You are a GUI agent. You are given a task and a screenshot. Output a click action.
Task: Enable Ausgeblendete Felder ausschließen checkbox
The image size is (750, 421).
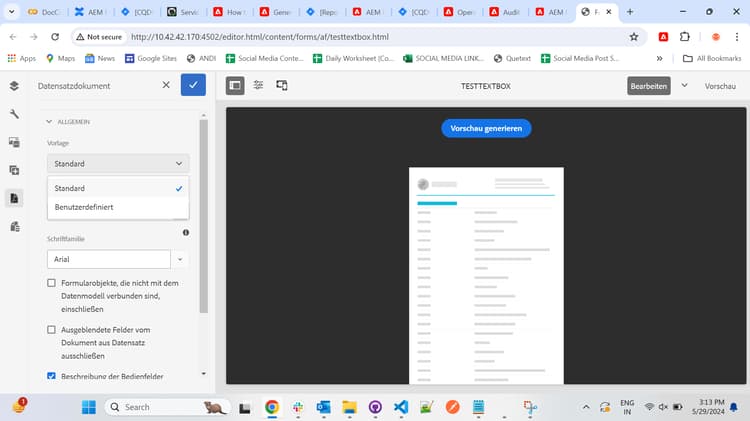[52, 330]
